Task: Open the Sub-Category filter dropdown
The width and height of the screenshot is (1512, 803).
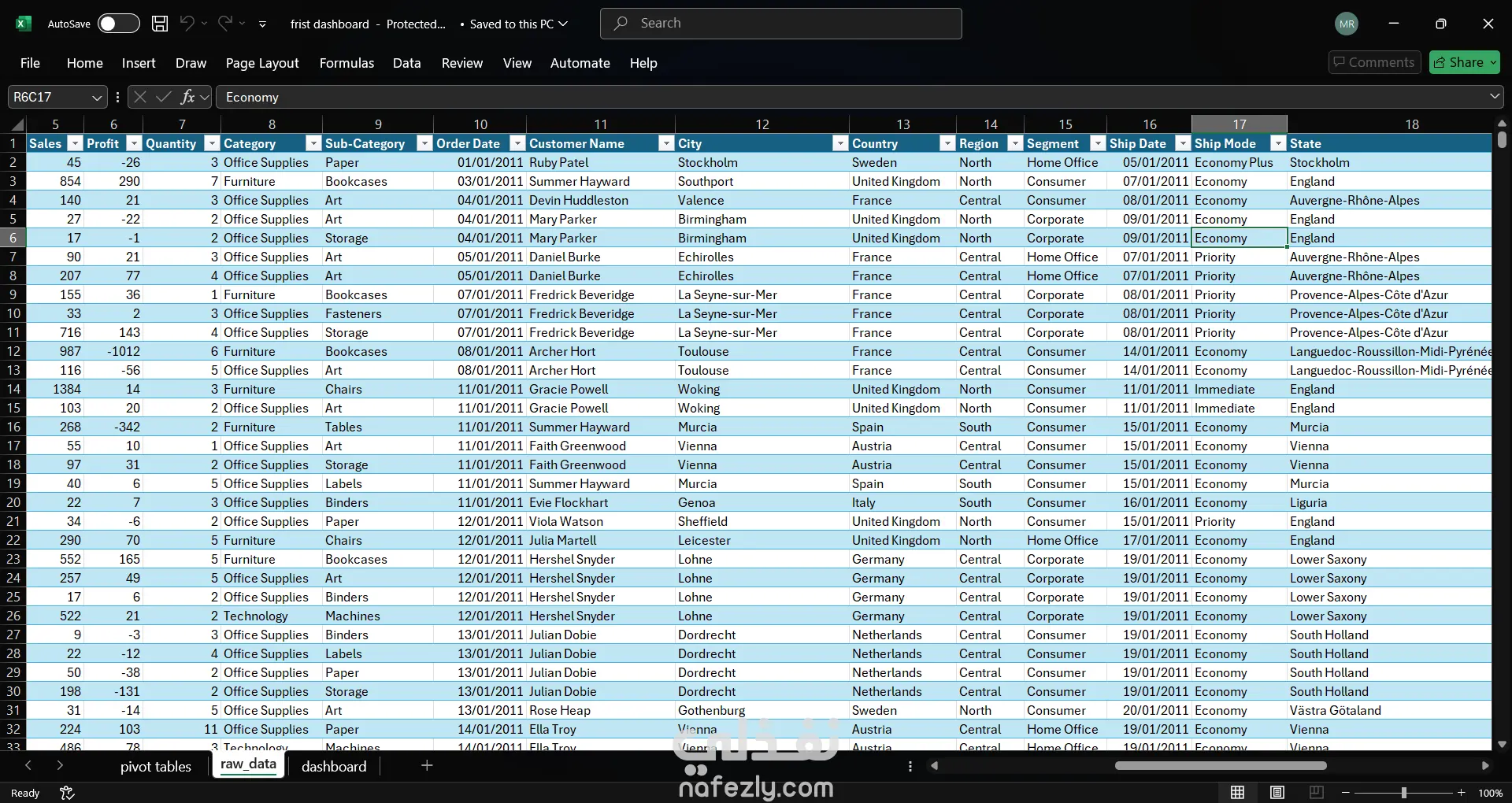Action: click(x=424, y=143)
